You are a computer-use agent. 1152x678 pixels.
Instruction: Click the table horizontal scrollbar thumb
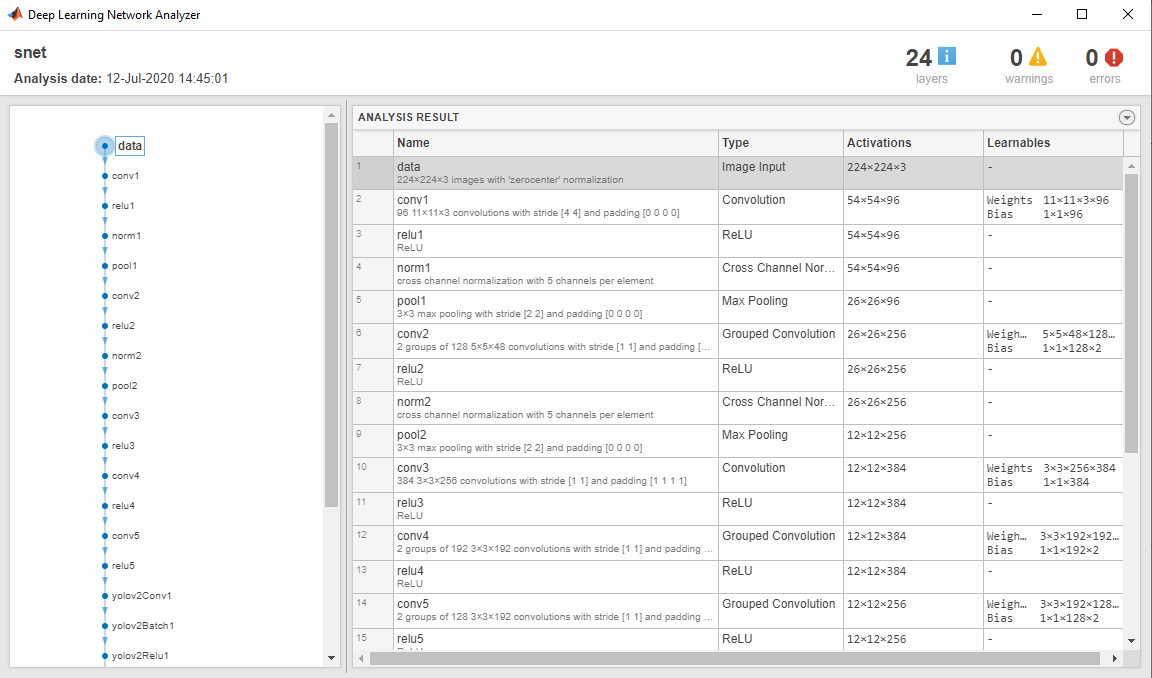point(735,658)
